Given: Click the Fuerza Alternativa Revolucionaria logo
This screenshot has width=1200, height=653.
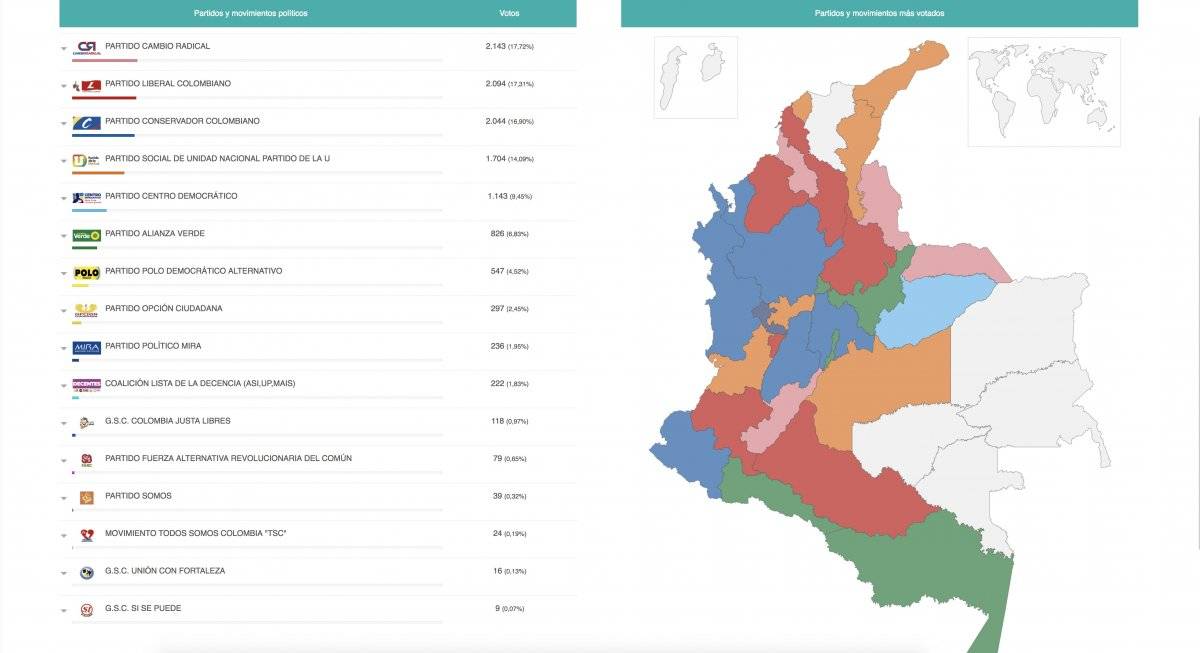Looking at the screenshot, I should coord(87,460).
